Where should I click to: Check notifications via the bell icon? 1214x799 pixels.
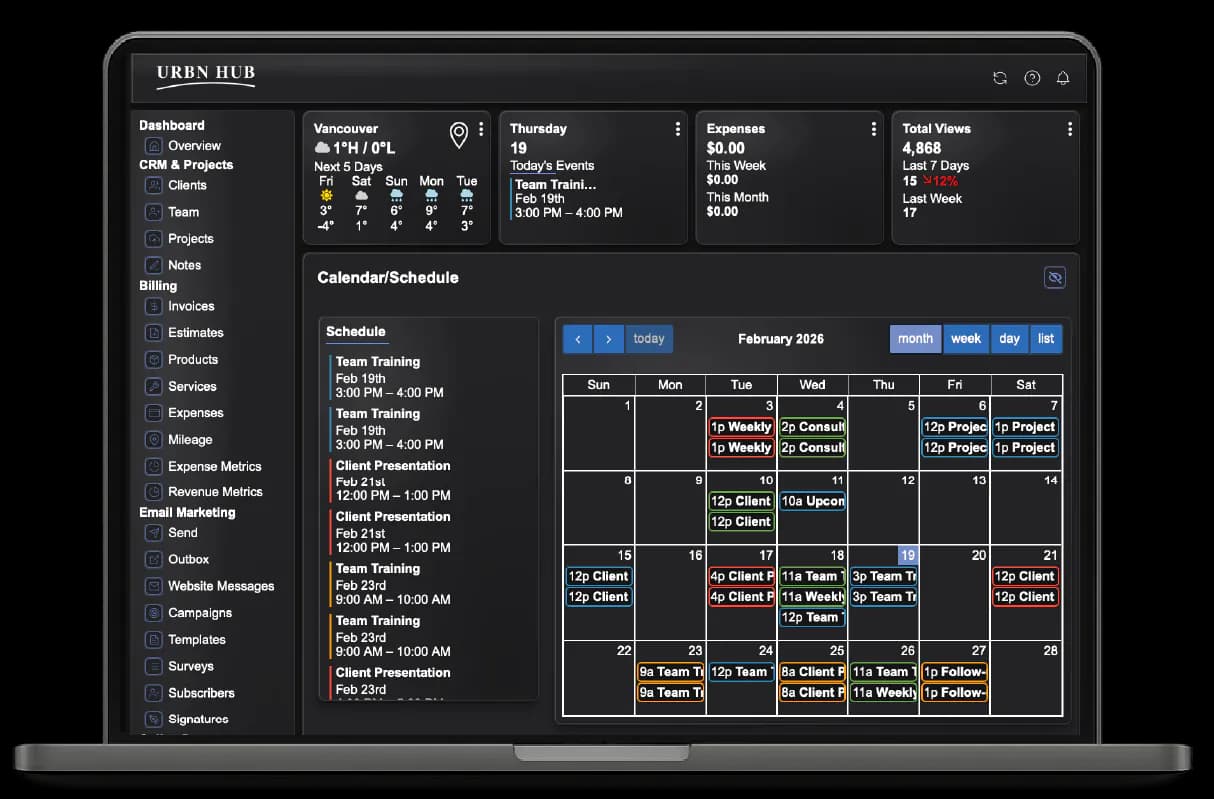click(1063, 77)
